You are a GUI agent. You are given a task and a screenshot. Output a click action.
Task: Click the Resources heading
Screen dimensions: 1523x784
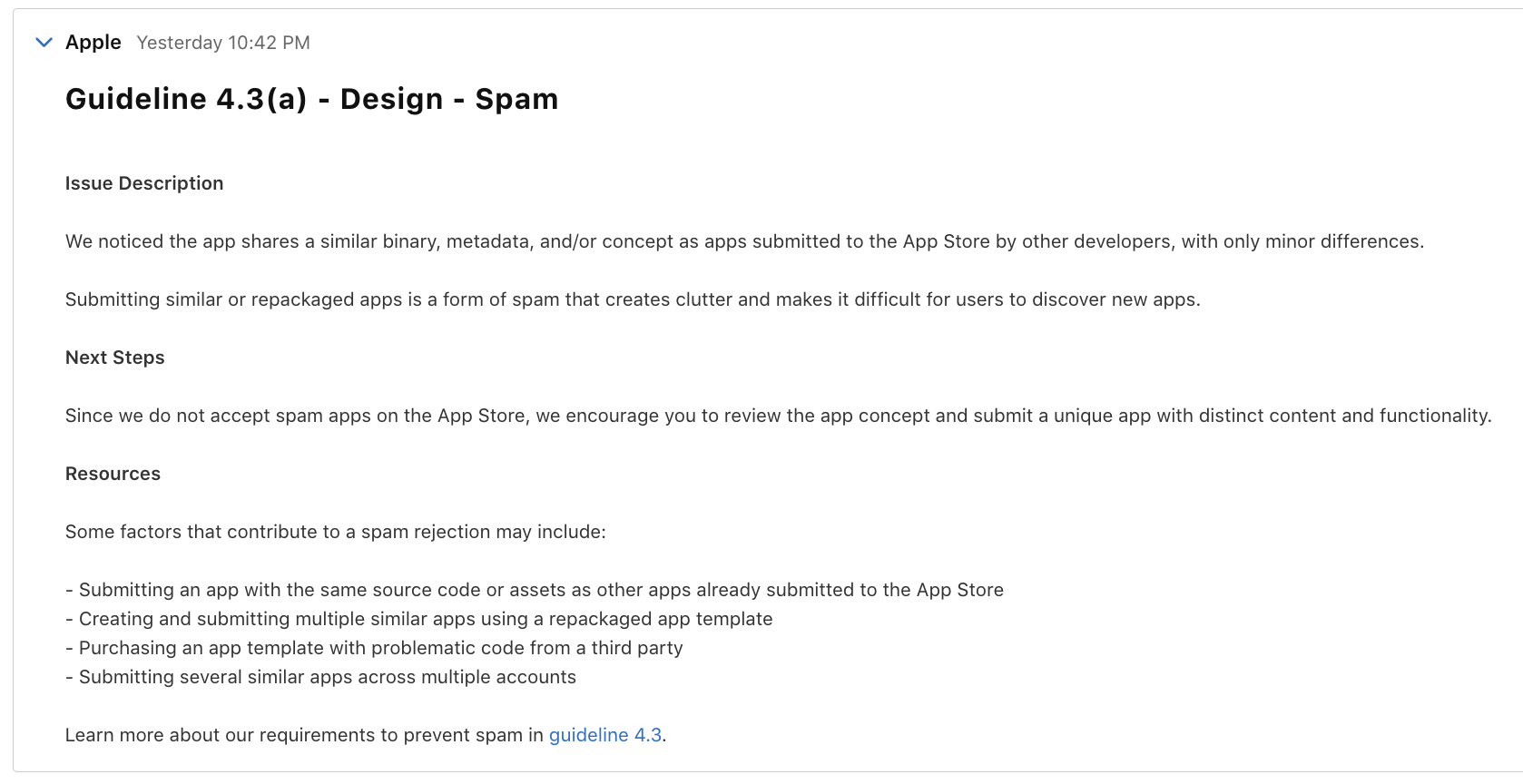(x=113, y=474)
